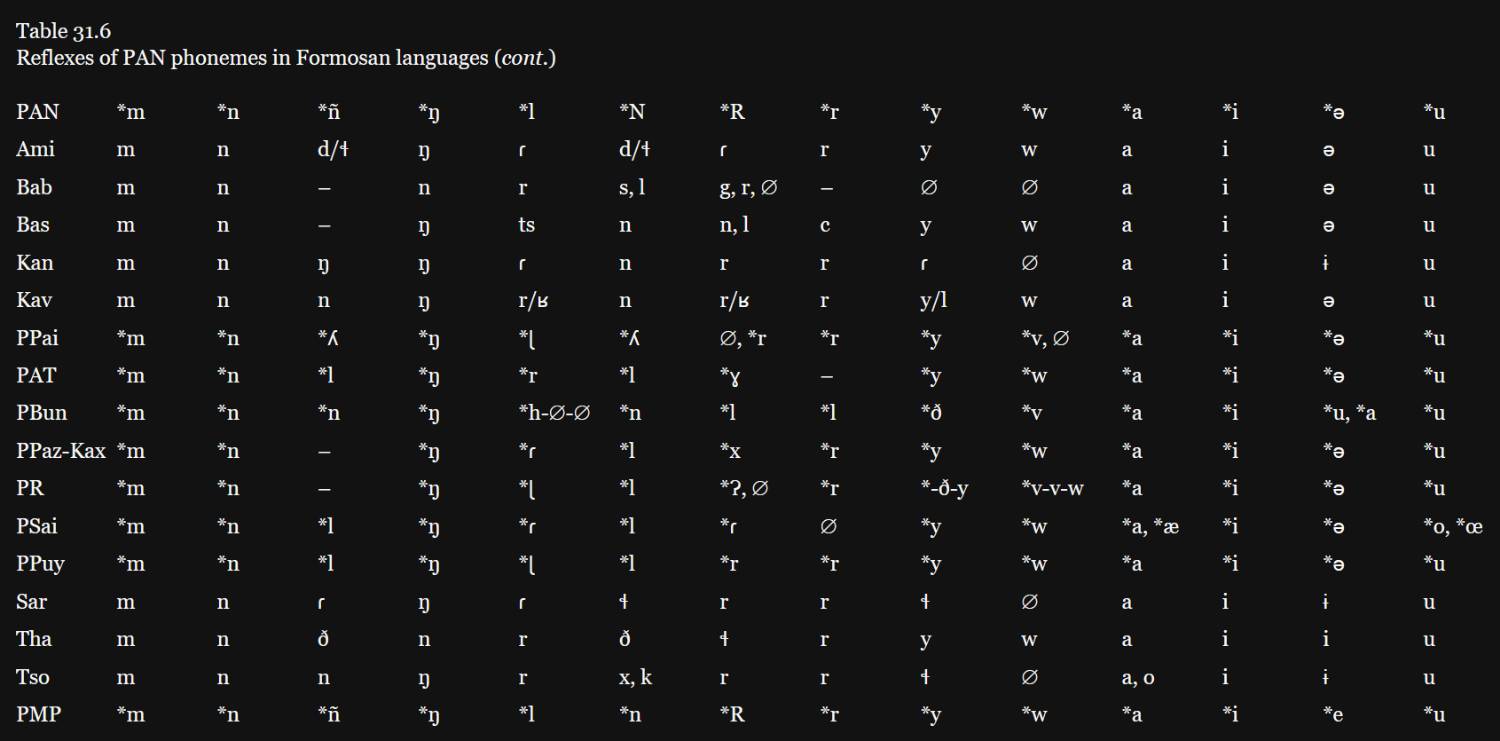The image size is (1500, 741).
Task: Select the '*h-∅-∅' cell in PBun row
Action: [554, 413]
